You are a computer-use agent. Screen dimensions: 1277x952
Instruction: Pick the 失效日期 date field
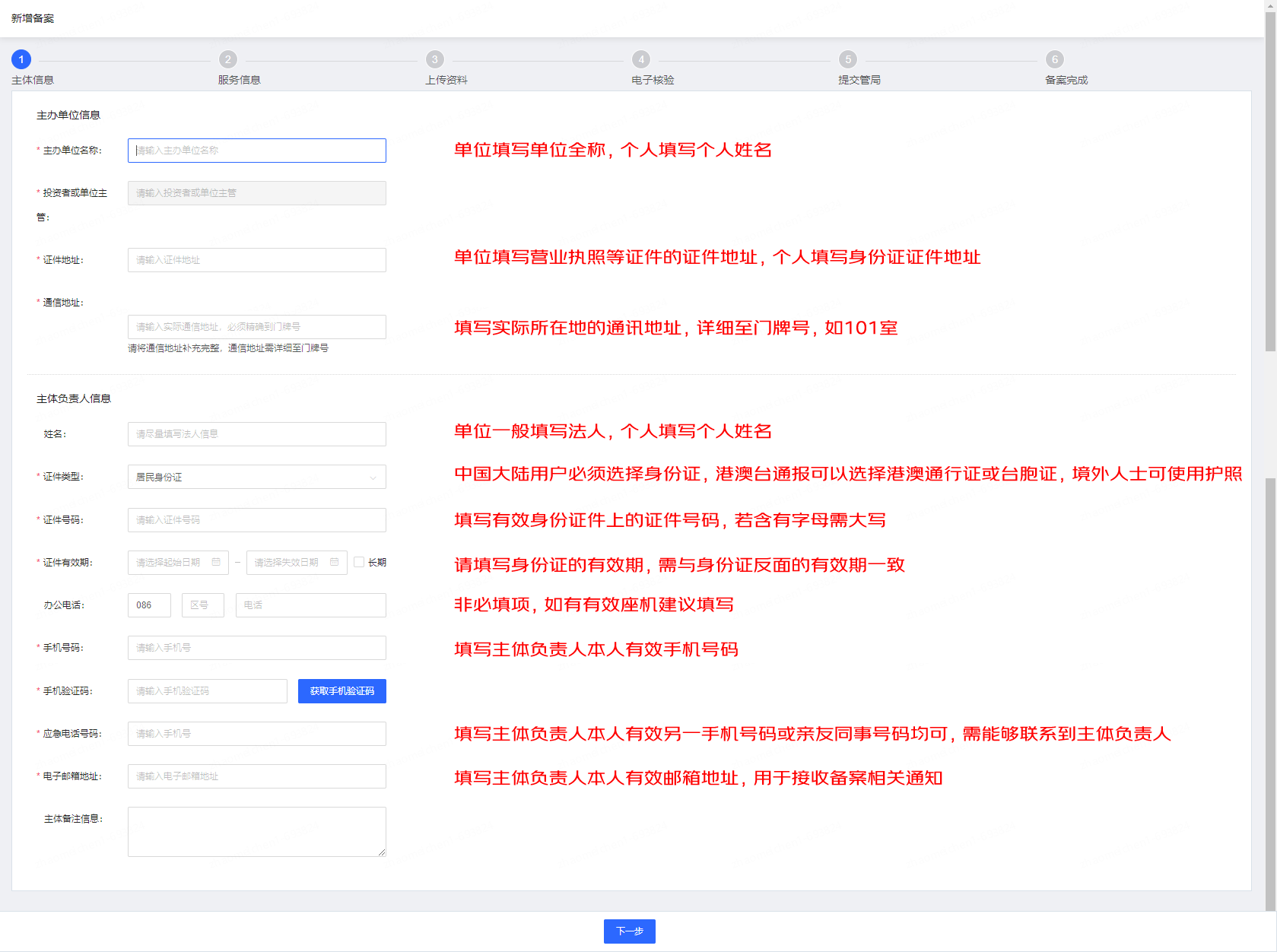pos(297,563)
